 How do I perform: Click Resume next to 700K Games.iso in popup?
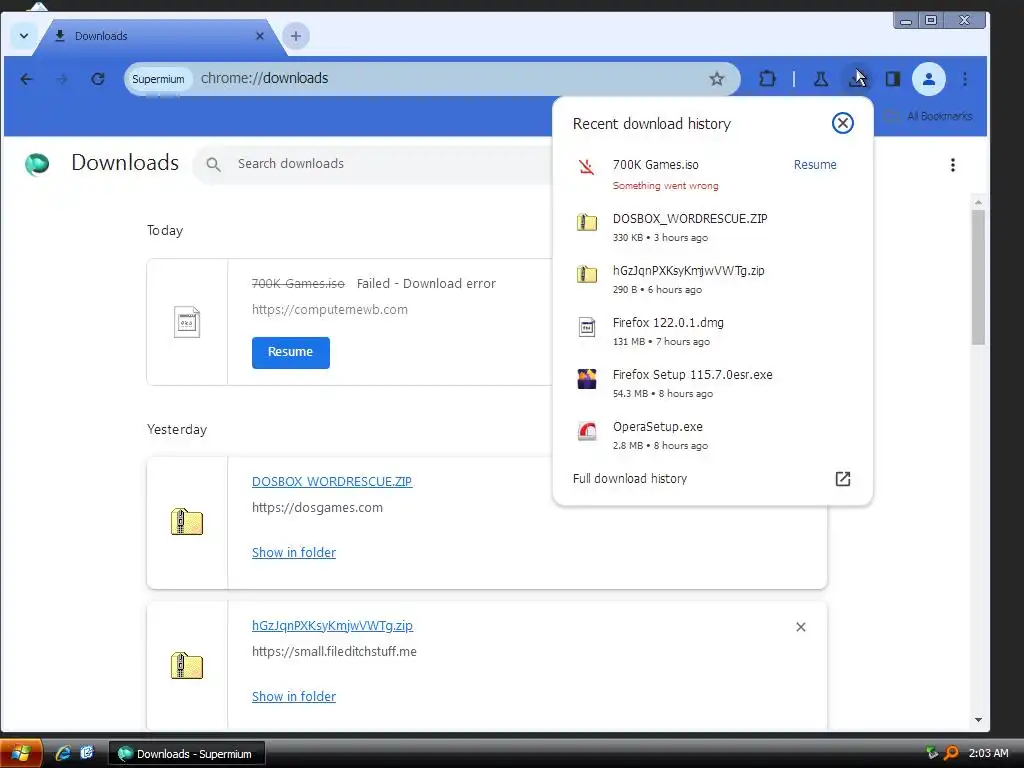click(x=815, y=165)
